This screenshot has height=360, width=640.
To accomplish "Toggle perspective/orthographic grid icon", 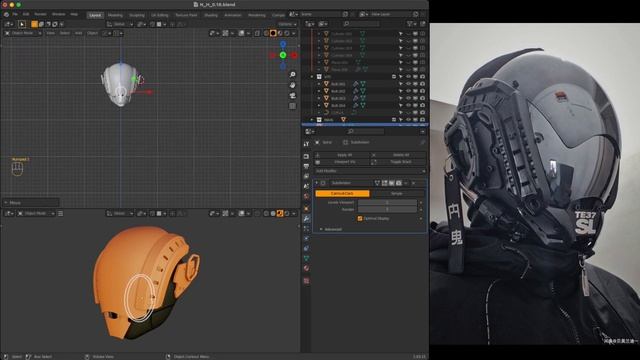I will tap(293, 107).
